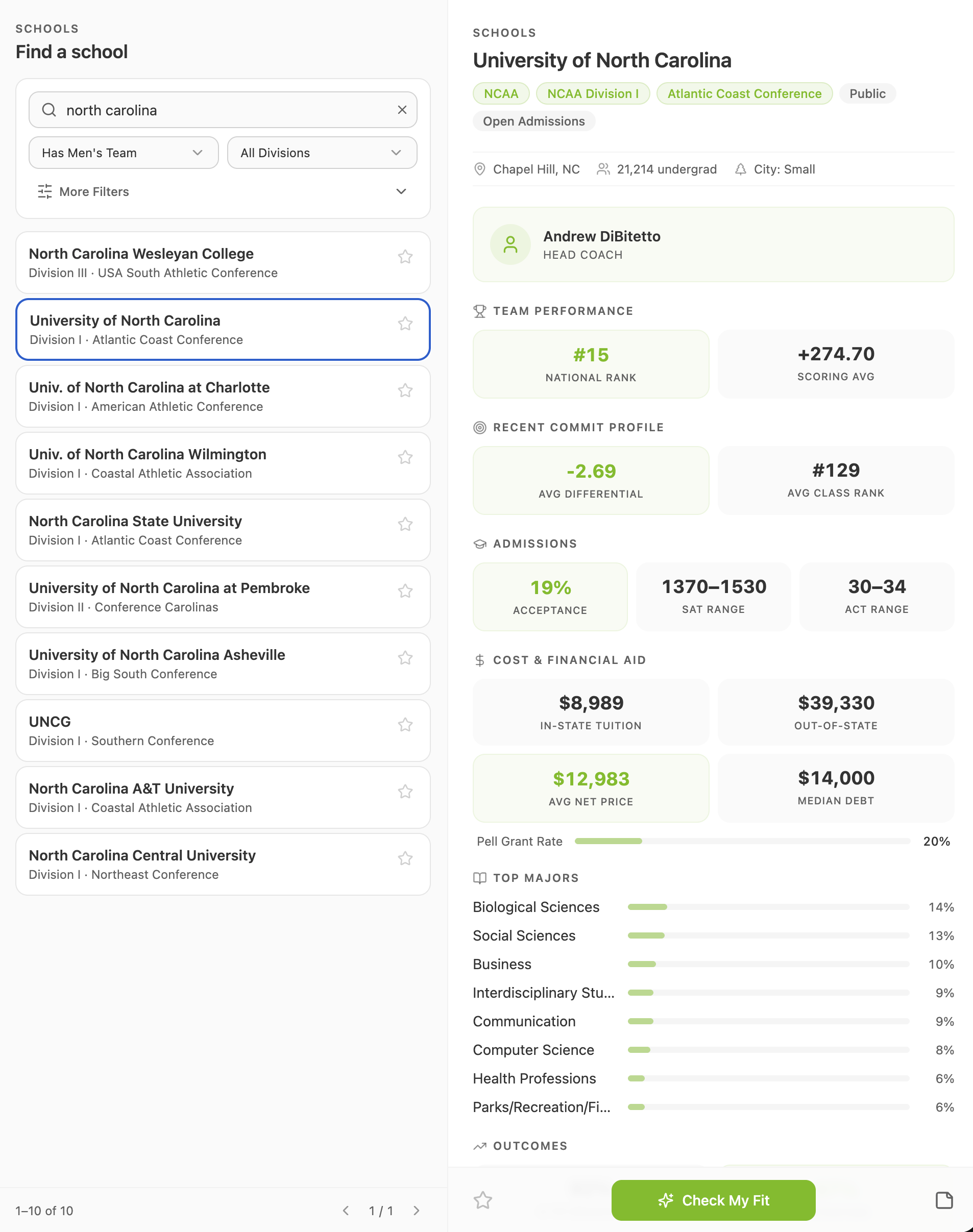Star University of North Carolina Asheville
973x1232 pixels.
(405, 658)
